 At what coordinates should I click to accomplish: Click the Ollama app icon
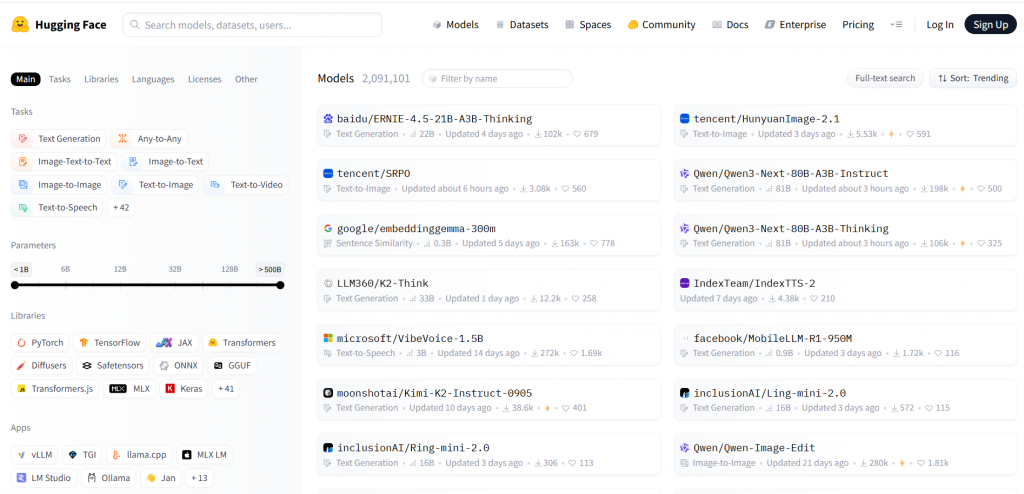[92, 478]
